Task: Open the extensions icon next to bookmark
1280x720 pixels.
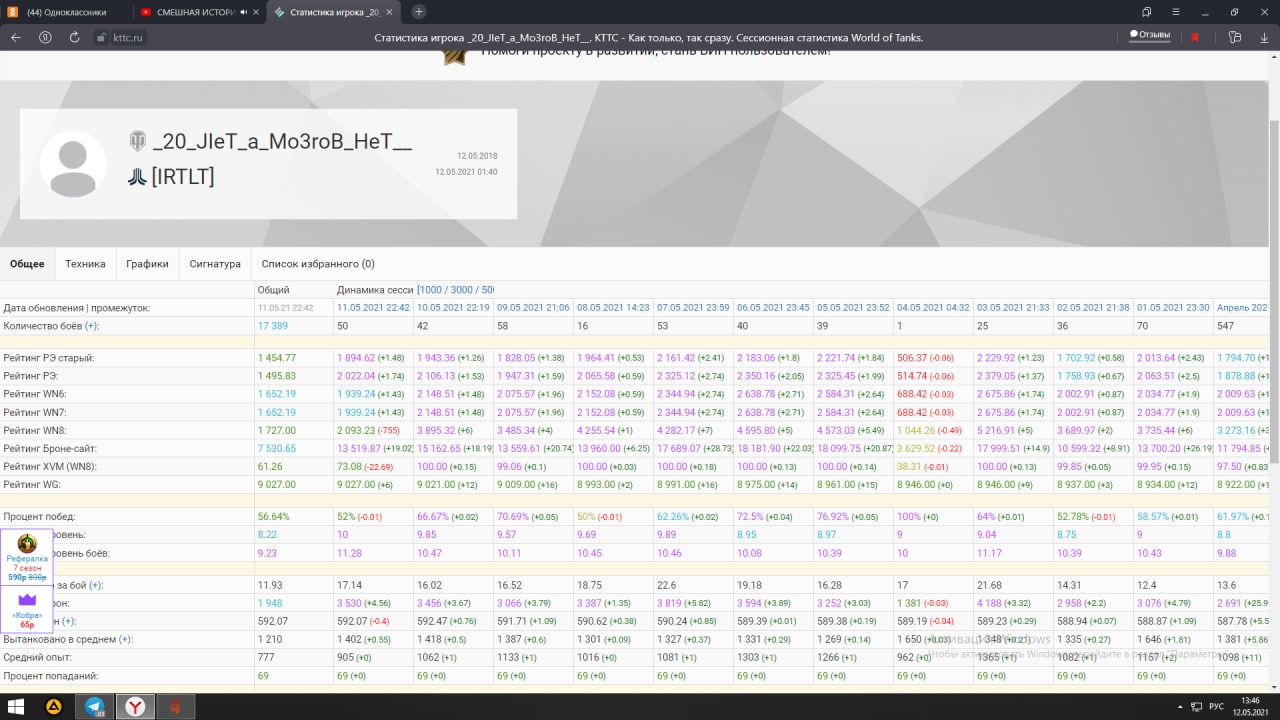Action: click(1235, 37)
